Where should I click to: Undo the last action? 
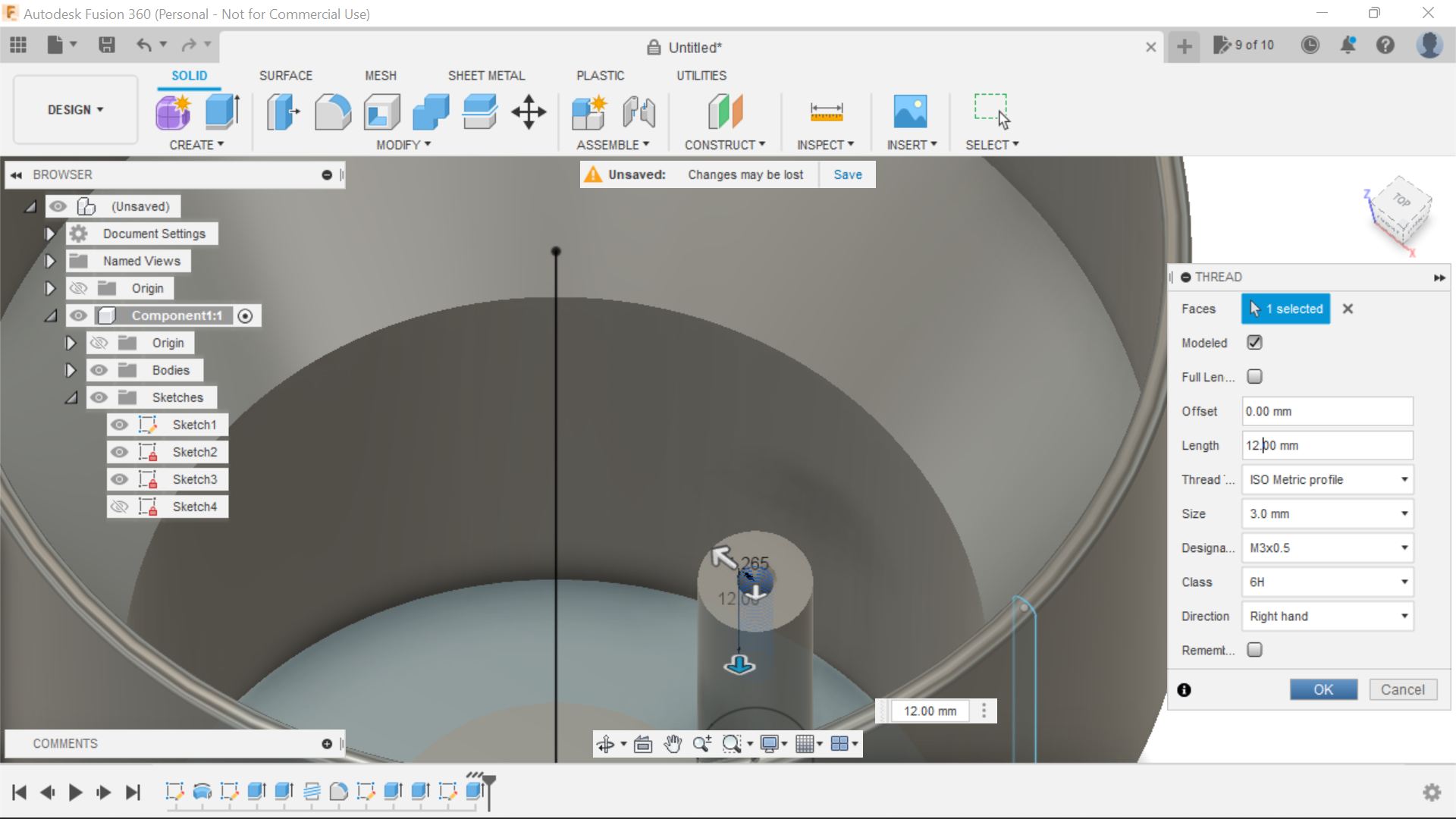pos(144,45)
